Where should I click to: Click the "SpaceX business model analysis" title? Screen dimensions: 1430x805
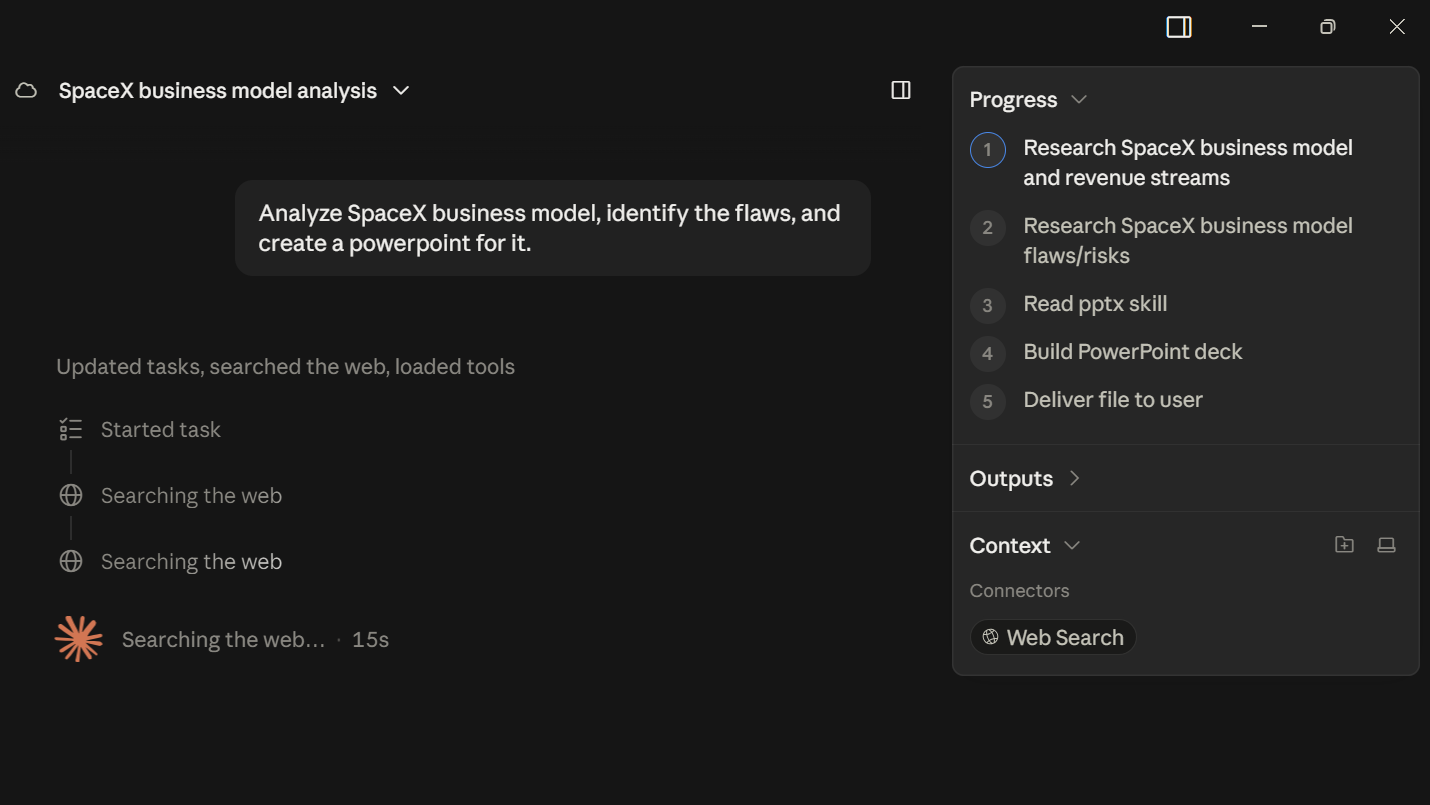[x=218, y=91]
